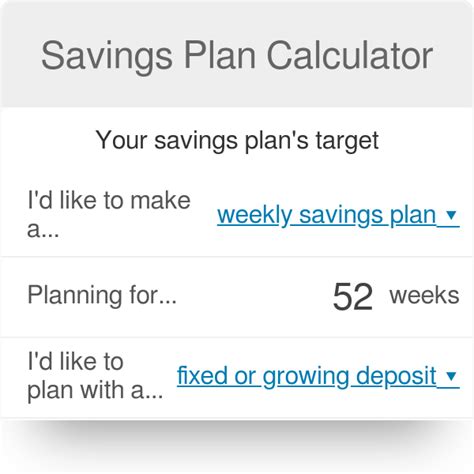Open the weekly savings plan dropdown
Image resolution: width=474 pixels, height=474 pixels.
click(338, 215)
